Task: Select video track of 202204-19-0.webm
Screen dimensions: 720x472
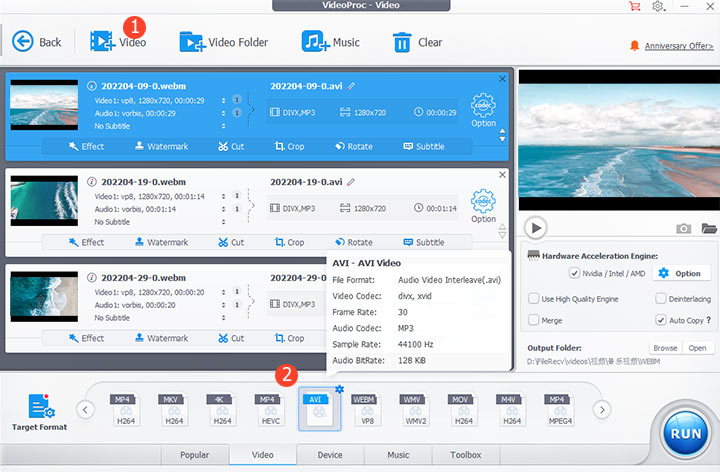Action: tap(224, 196)
